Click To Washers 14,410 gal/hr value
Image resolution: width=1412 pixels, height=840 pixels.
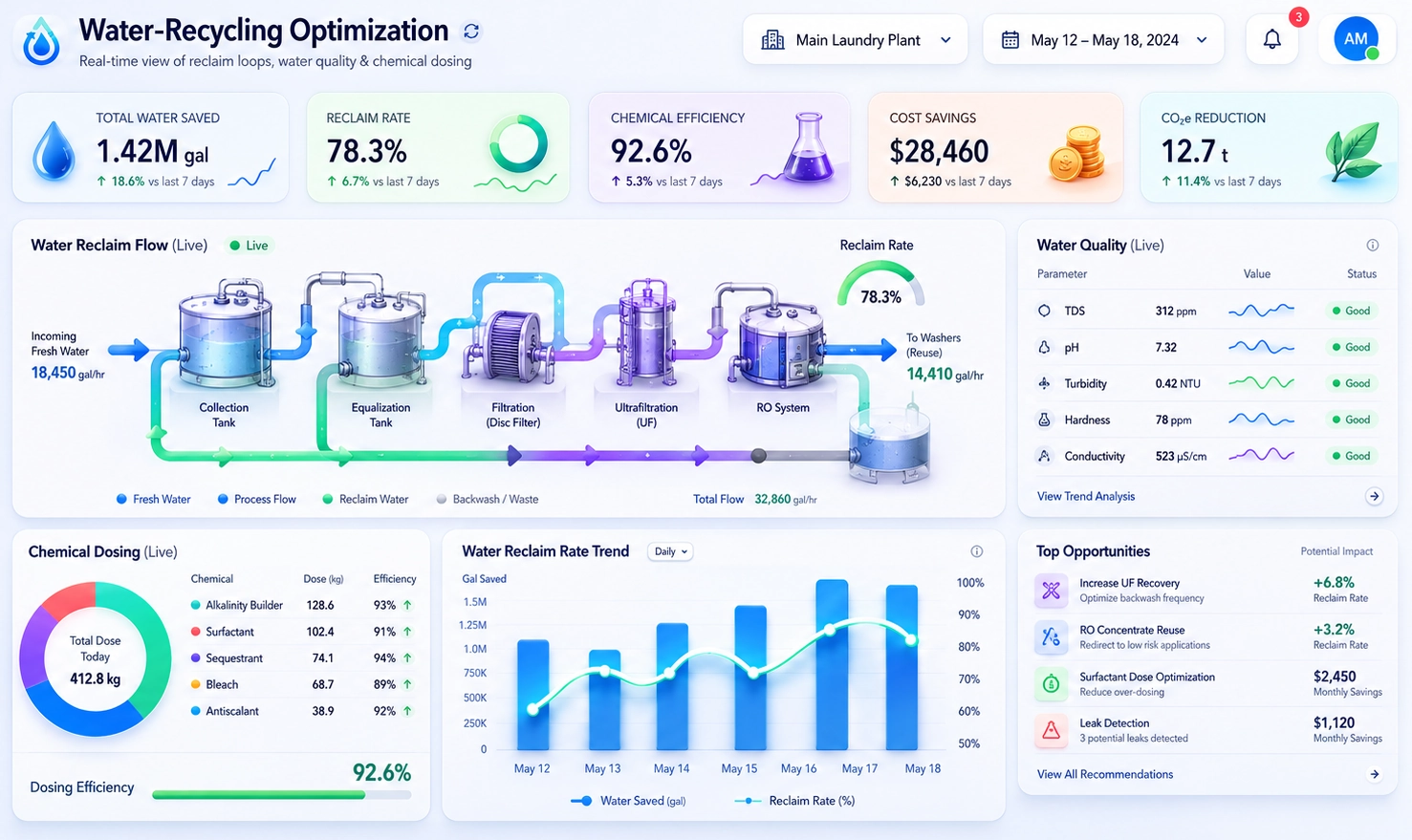[945, 375]
